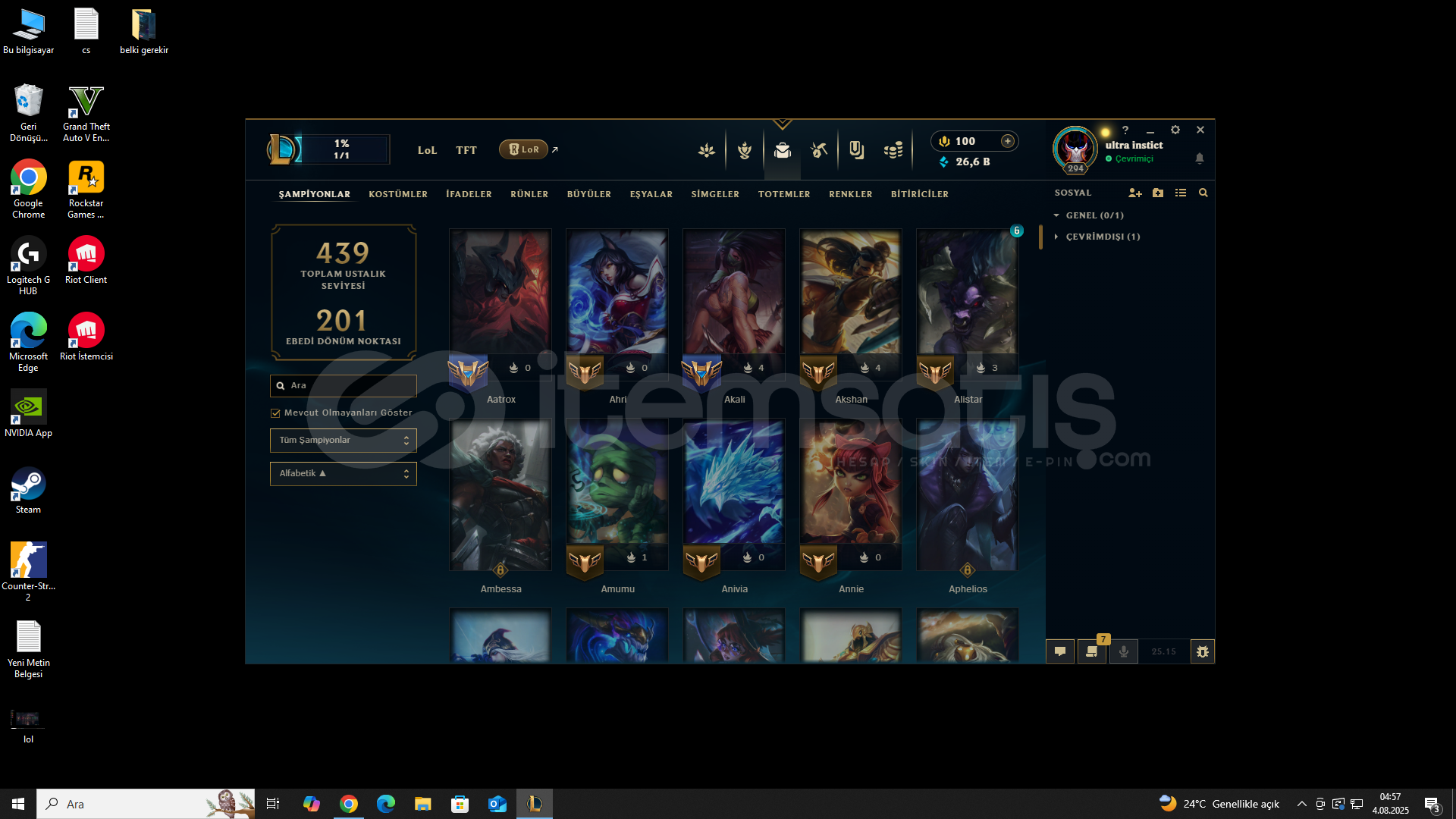The height and width of the screenshot is (819, 1456).
Task: Open the Anivia champion card
Action: point(734,494)
